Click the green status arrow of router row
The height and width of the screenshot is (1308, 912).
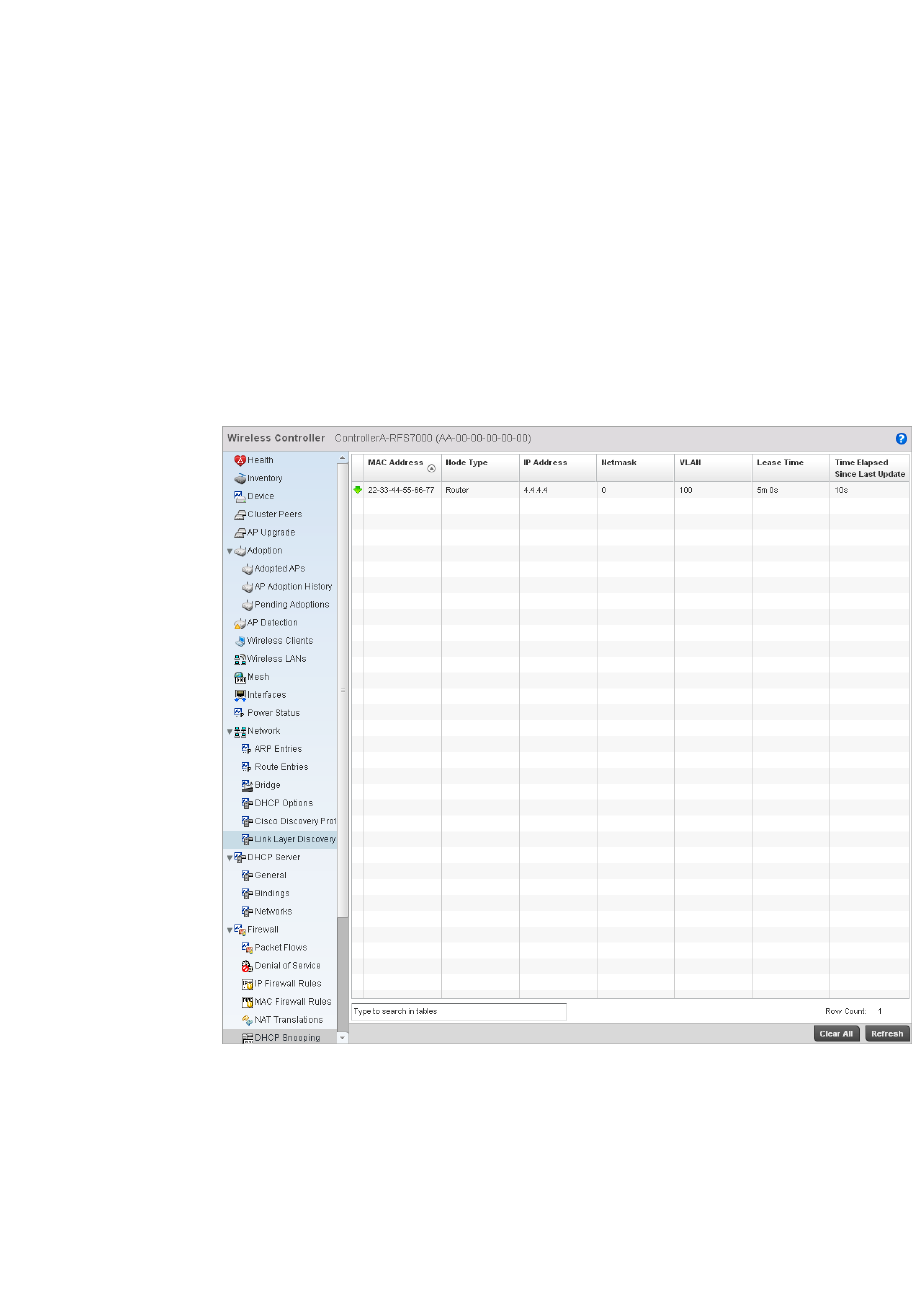click(357, 490)
